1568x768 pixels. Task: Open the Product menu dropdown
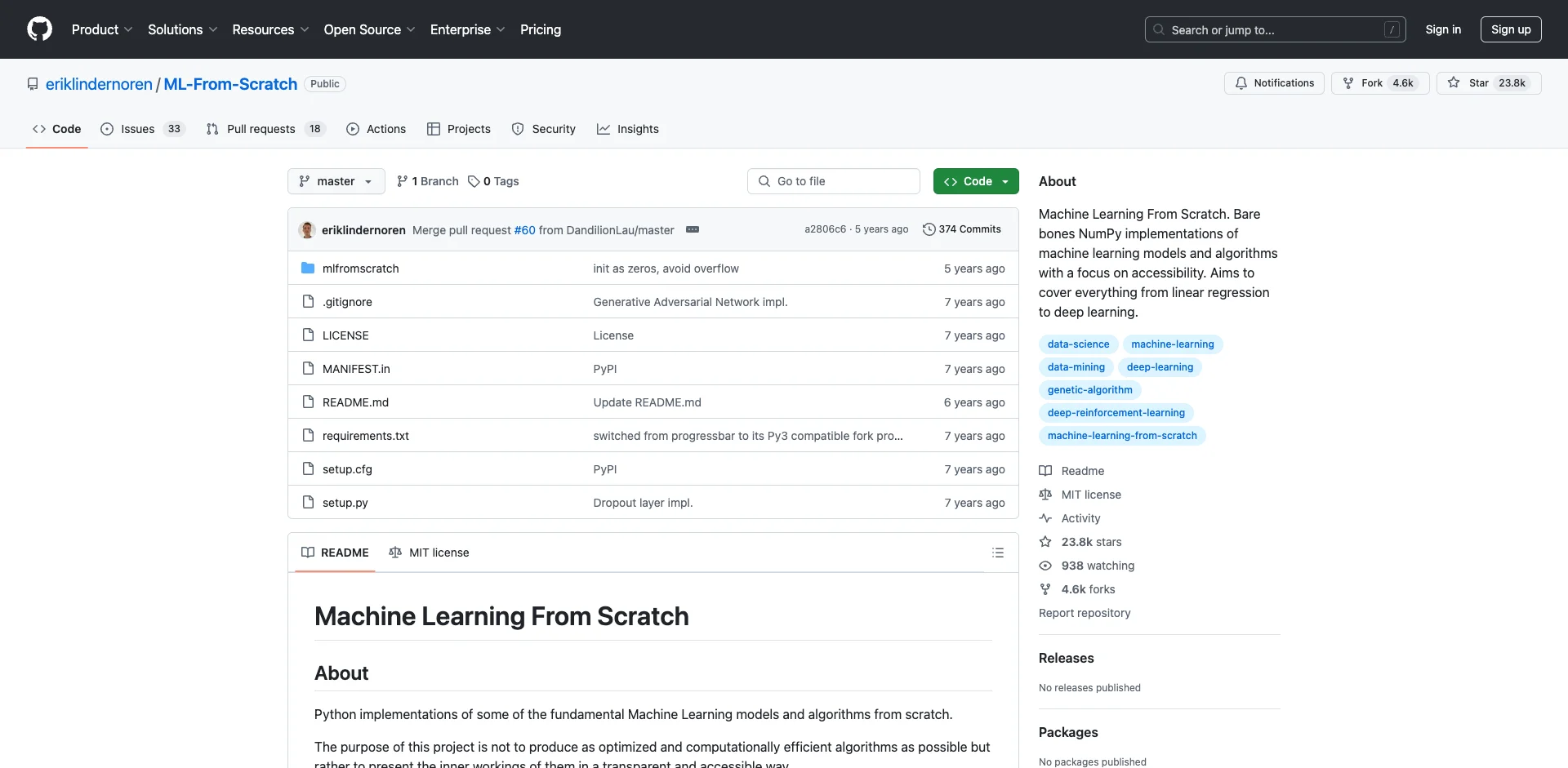102,29
